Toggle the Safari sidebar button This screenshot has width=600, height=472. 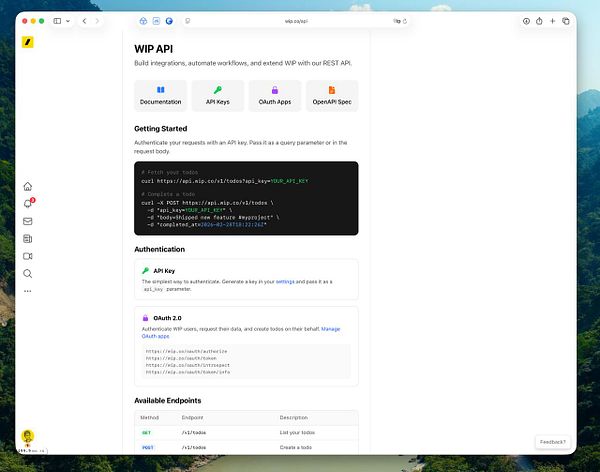57,21
